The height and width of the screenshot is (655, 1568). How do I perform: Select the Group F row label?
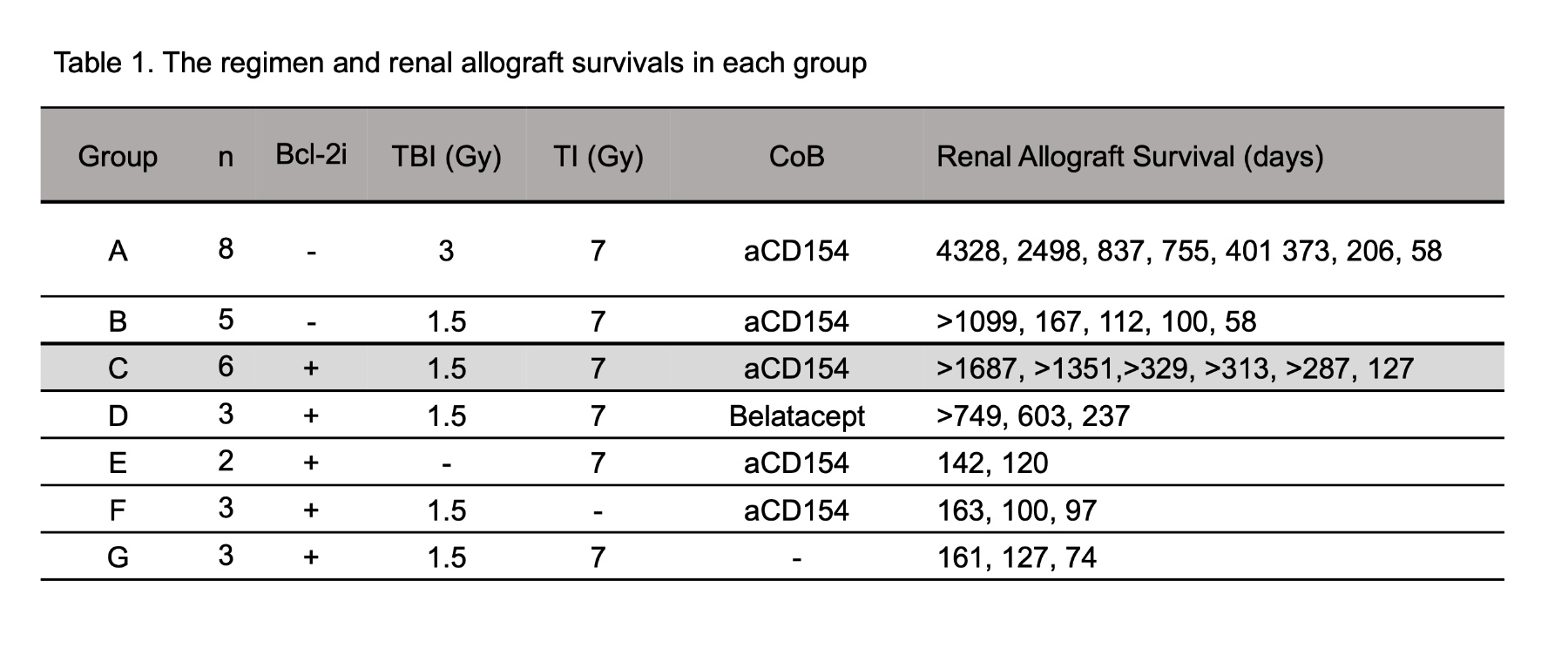pyautogui.click(x=118, y=510)
